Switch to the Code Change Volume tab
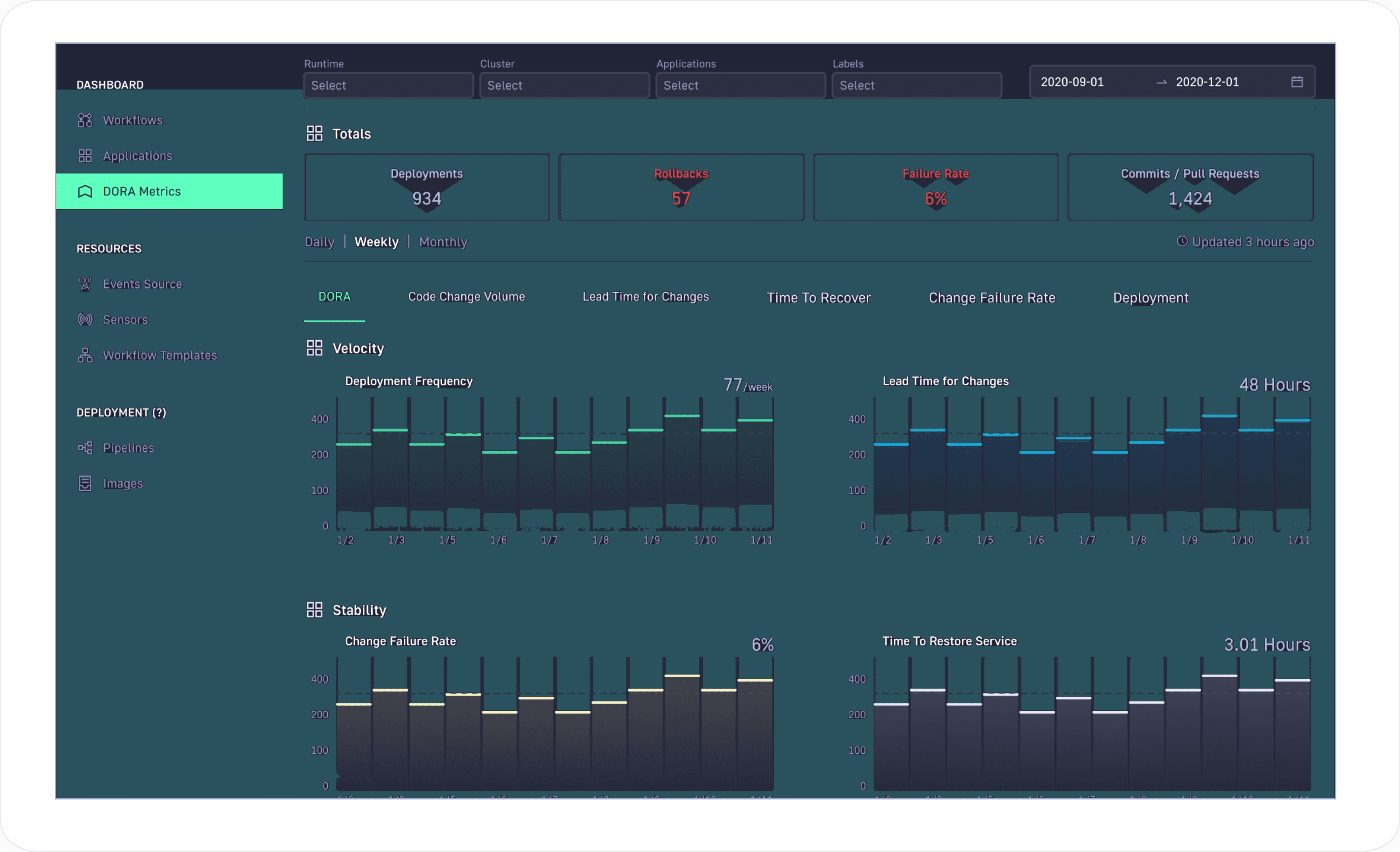Image resolution: width=1400 pixels, height=852 pixels. point(467,297)
